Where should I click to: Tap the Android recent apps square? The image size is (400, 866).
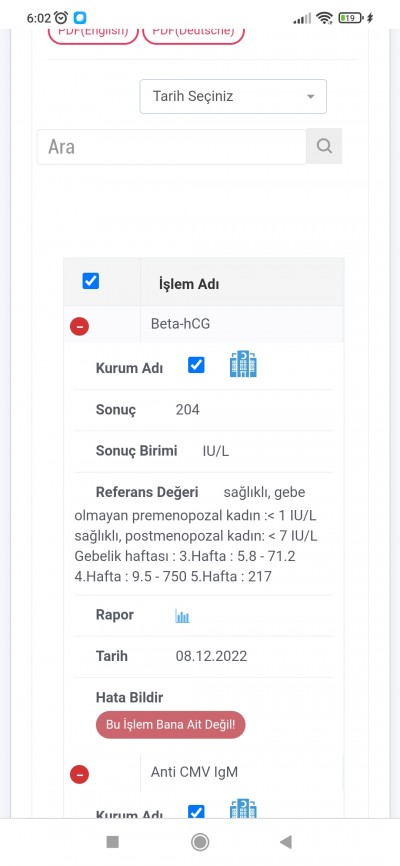113,842
